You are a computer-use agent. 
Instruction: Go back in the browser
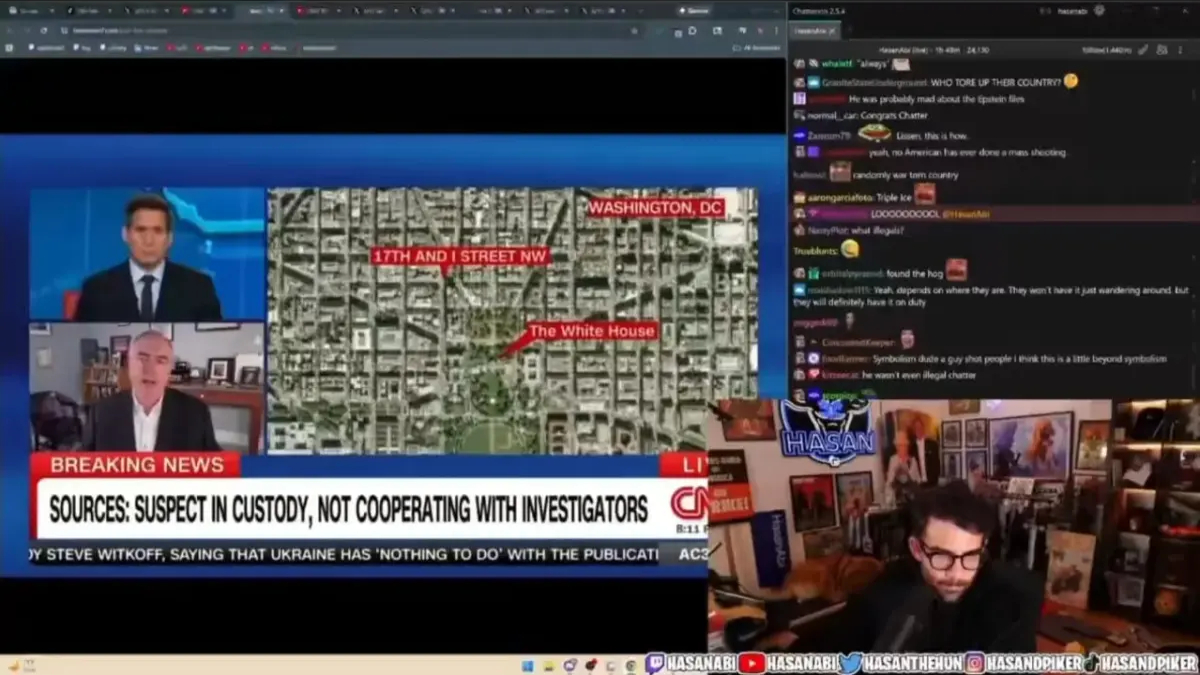coord(10,31)
